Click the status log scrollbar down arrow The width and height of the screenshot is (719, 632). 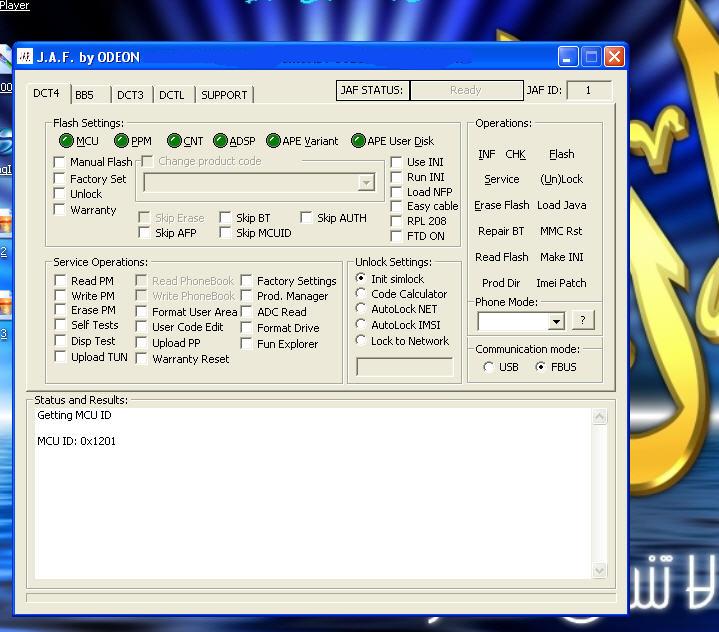pyautogui.click(x=599, y=571)
